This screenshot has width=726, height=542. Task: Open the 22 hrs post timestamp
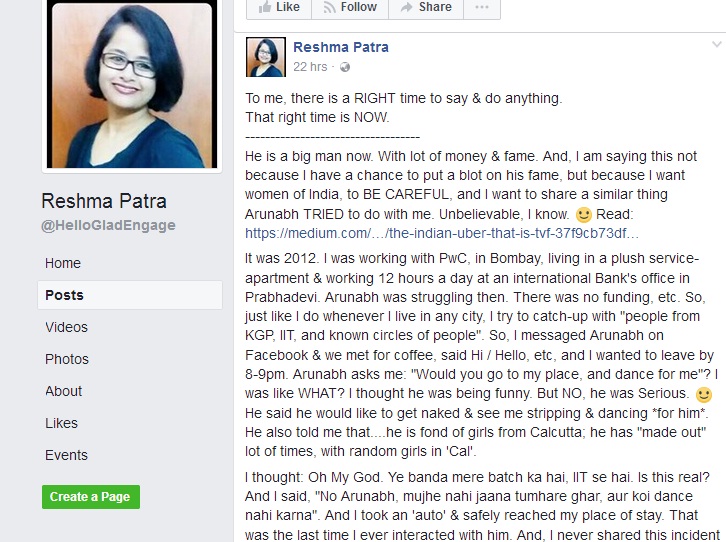coord(310,67)
